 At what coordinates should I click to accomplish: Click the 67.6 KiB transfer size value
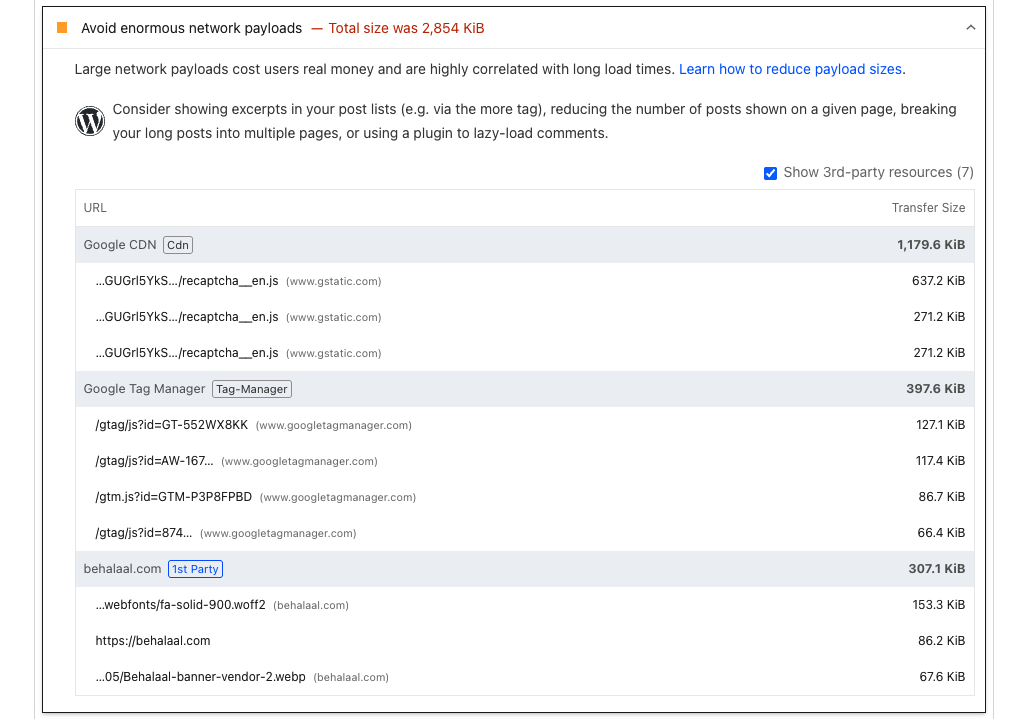coord(942,677)
